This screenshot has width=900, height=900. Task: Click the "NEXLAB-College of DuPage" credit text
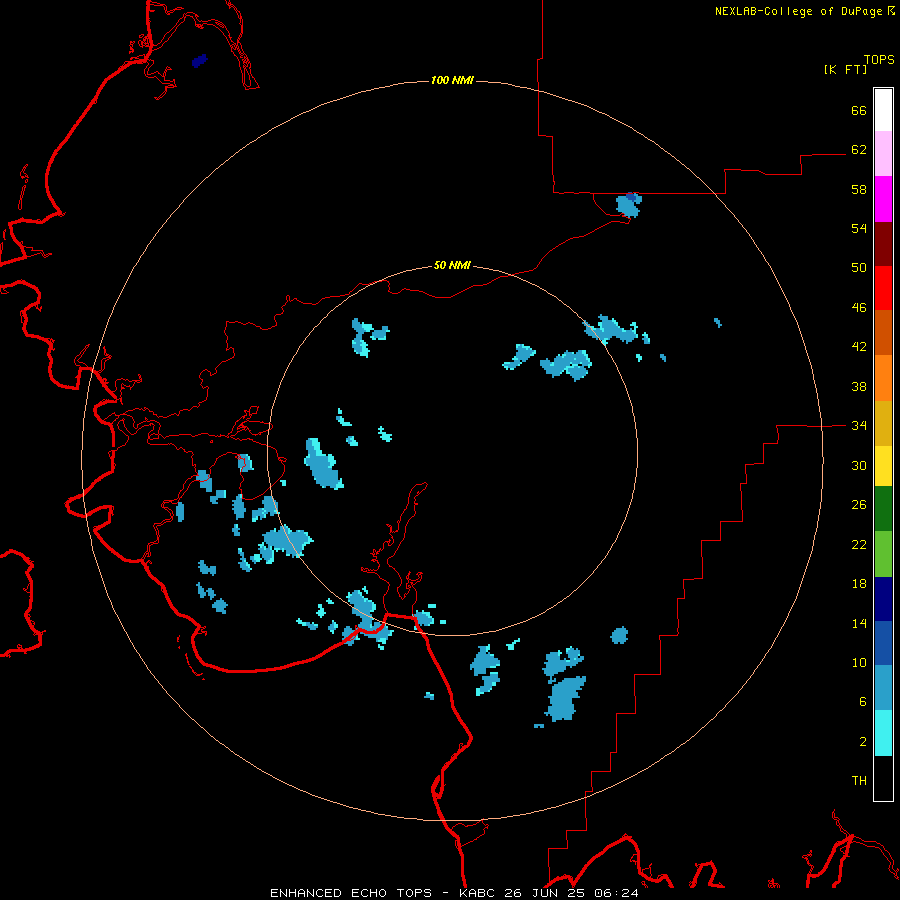[x=798, y=11]
